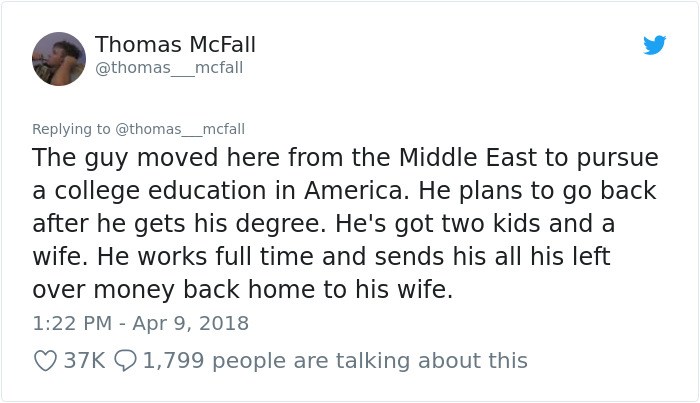The image size is (700, 403).
Task: Like the tweet with the heart icon
Action: tap(45, 360)
